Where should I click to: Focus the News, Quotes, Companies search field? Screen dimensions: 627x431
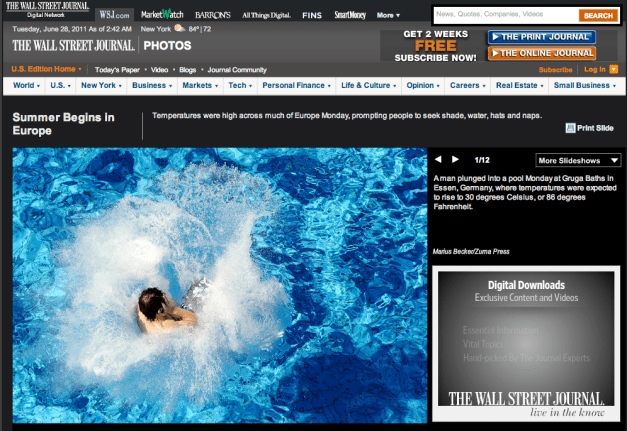[x=505, y=15]
